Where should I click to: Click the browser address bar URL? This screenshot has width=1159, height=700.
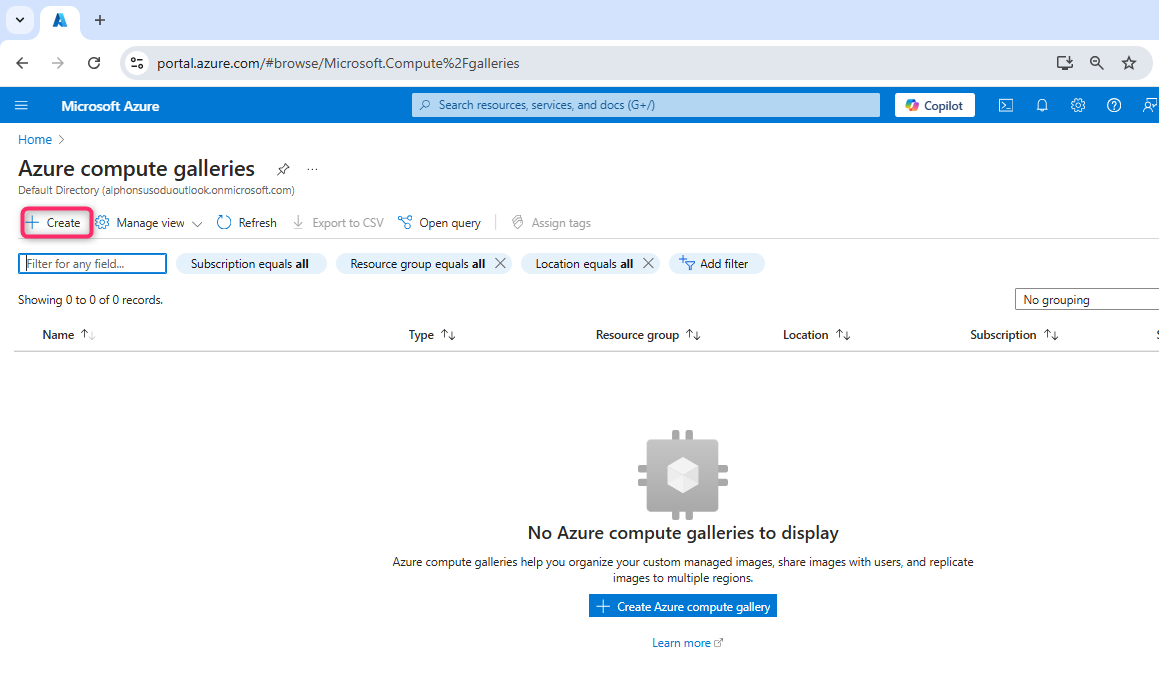338,64
